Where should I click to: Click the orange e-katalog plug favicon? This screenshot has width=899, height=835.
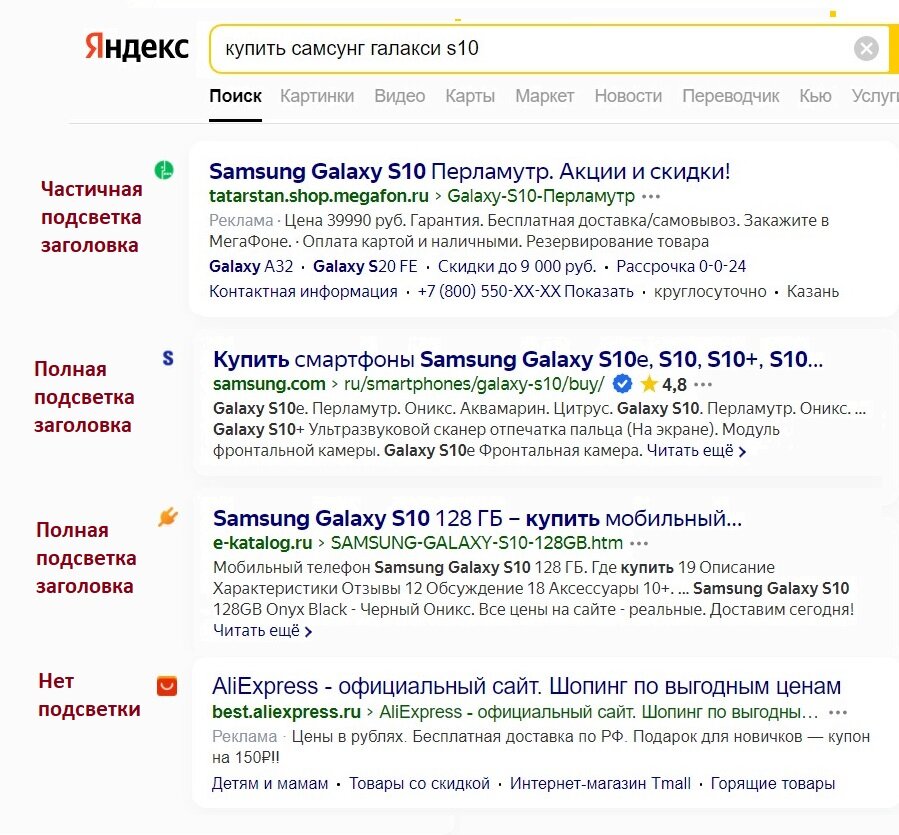tap(168, 517)
